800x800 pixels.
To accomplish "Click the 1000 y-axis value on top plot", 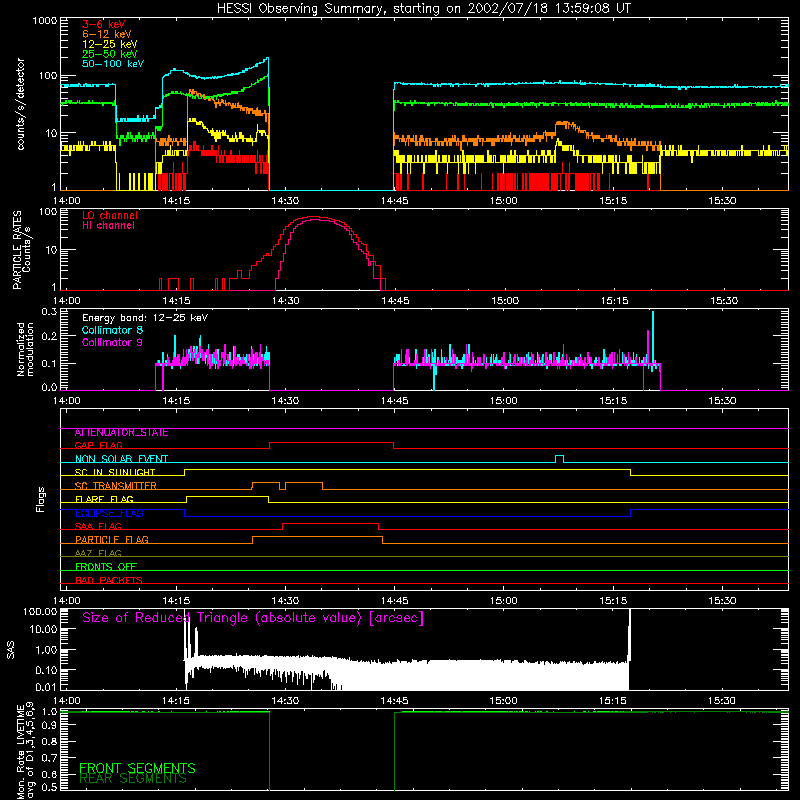I will 44,21.
